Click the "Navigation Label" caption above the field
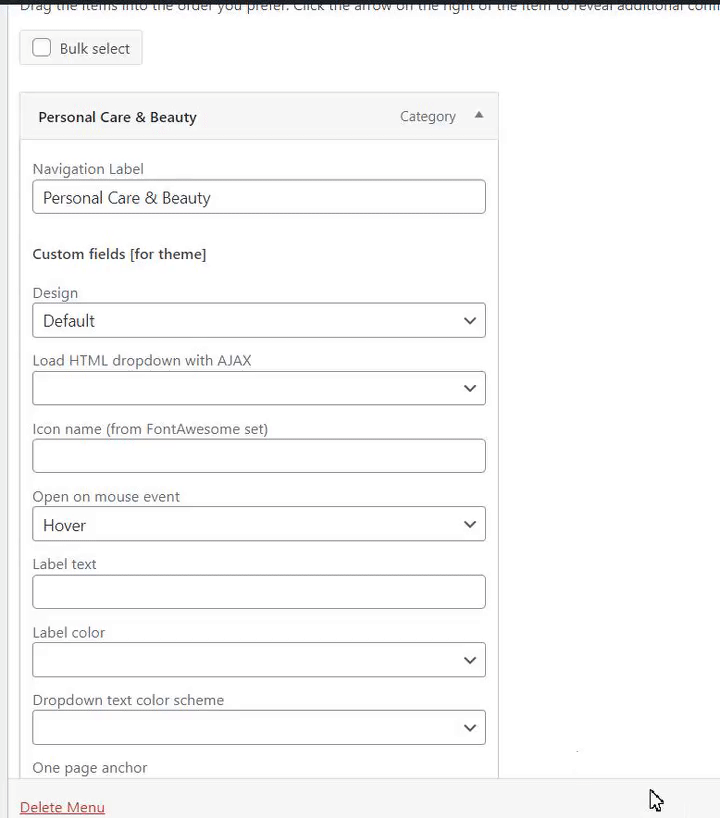Image resolution: width=720 pixels, height=818 pixels. [88, 169]
